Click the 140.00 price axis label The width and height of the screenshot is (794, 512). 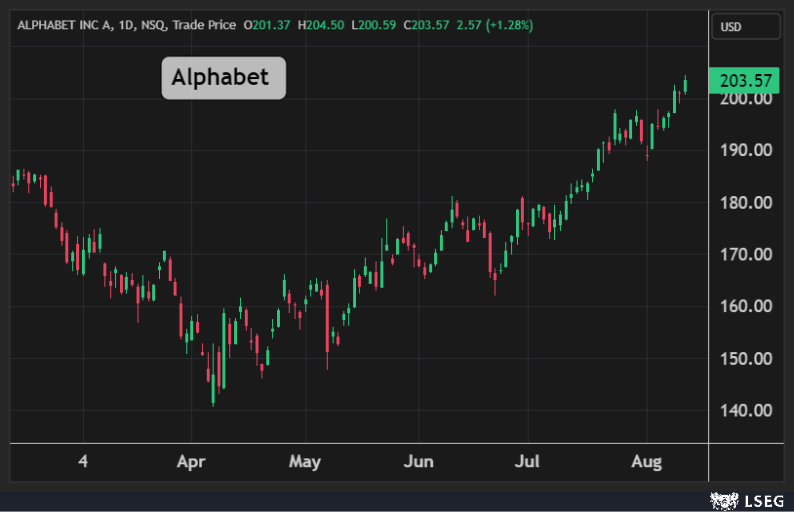tap(743, 410)
